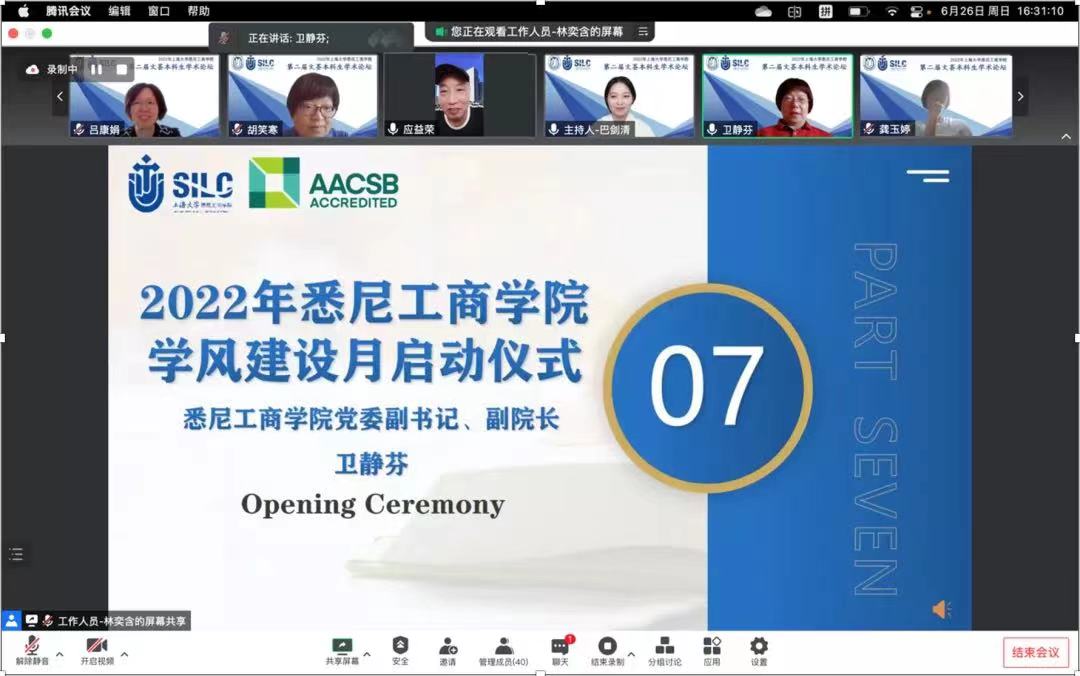Open 分组讨论 breakout rooms
Image resolution: width=1080 pixels, height=676 pixels.
point(664,649)
